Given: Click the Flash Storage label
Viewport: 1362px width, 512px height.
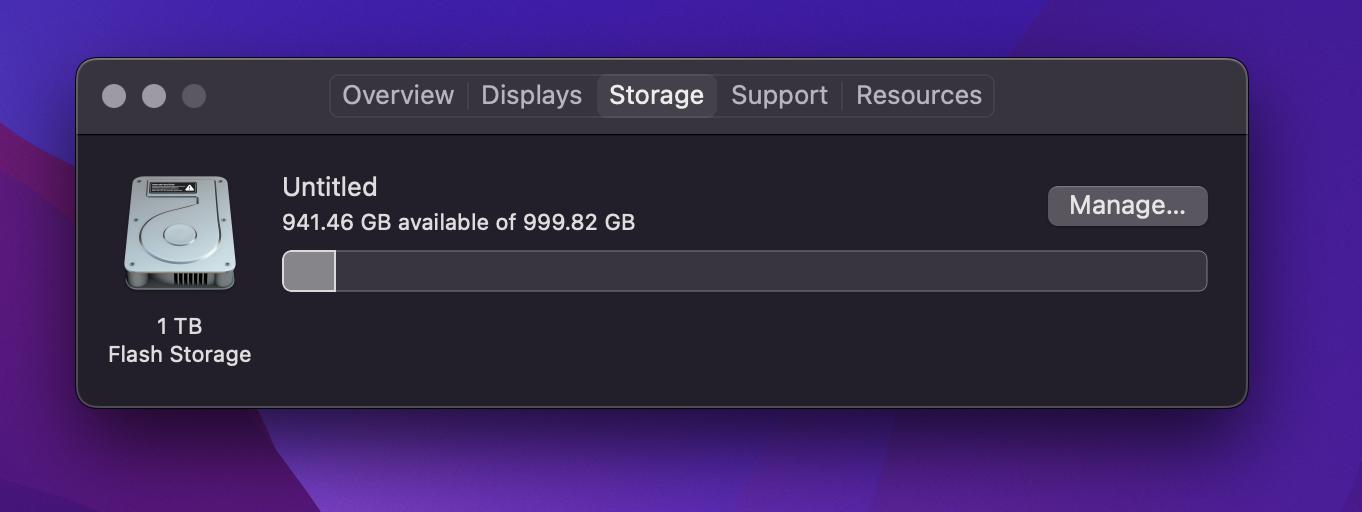Looking at the screenshot, I should 180,355.
